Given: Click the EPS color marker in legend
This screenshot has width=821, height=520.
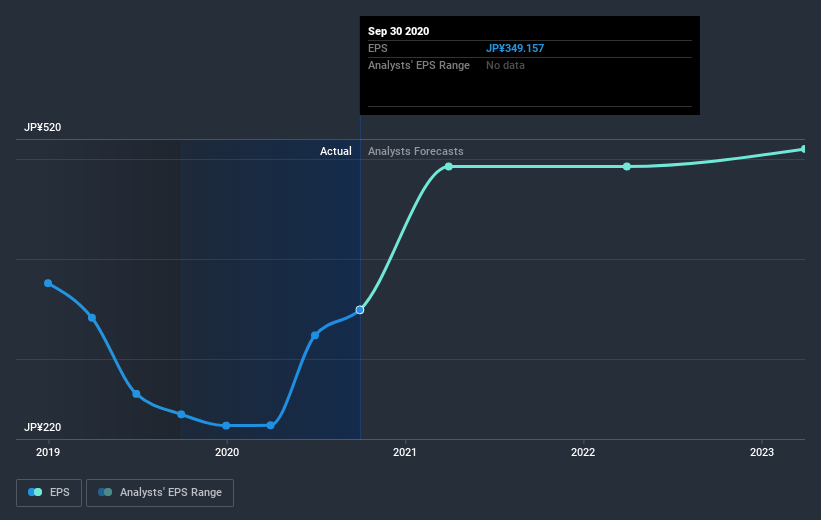Looking at the screenshot, I should coord(35,492).
